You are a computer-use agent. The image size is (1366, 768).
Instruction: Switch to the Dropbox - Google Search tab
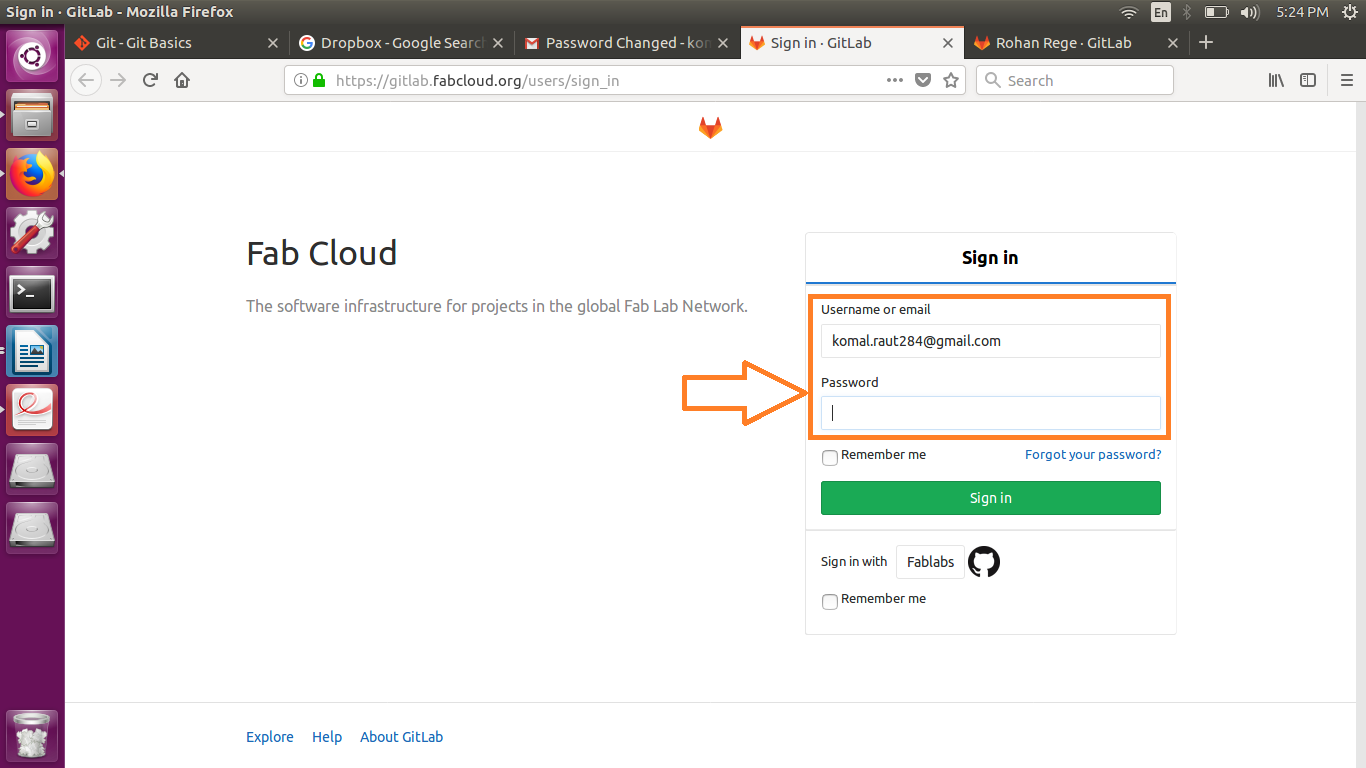coord(403,43)
